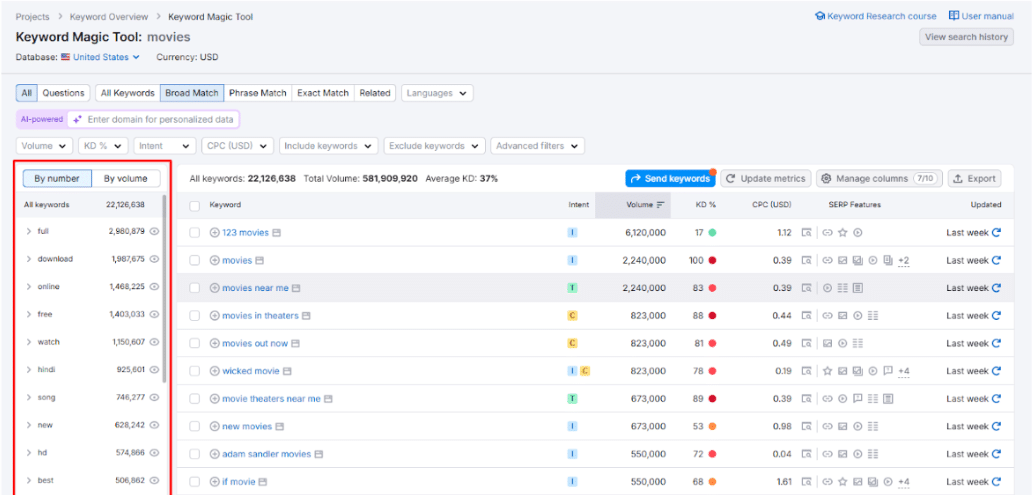Open the CPC (USD) filter dropdown
The width and height of the screenshot is (1035, 495).
238,146
